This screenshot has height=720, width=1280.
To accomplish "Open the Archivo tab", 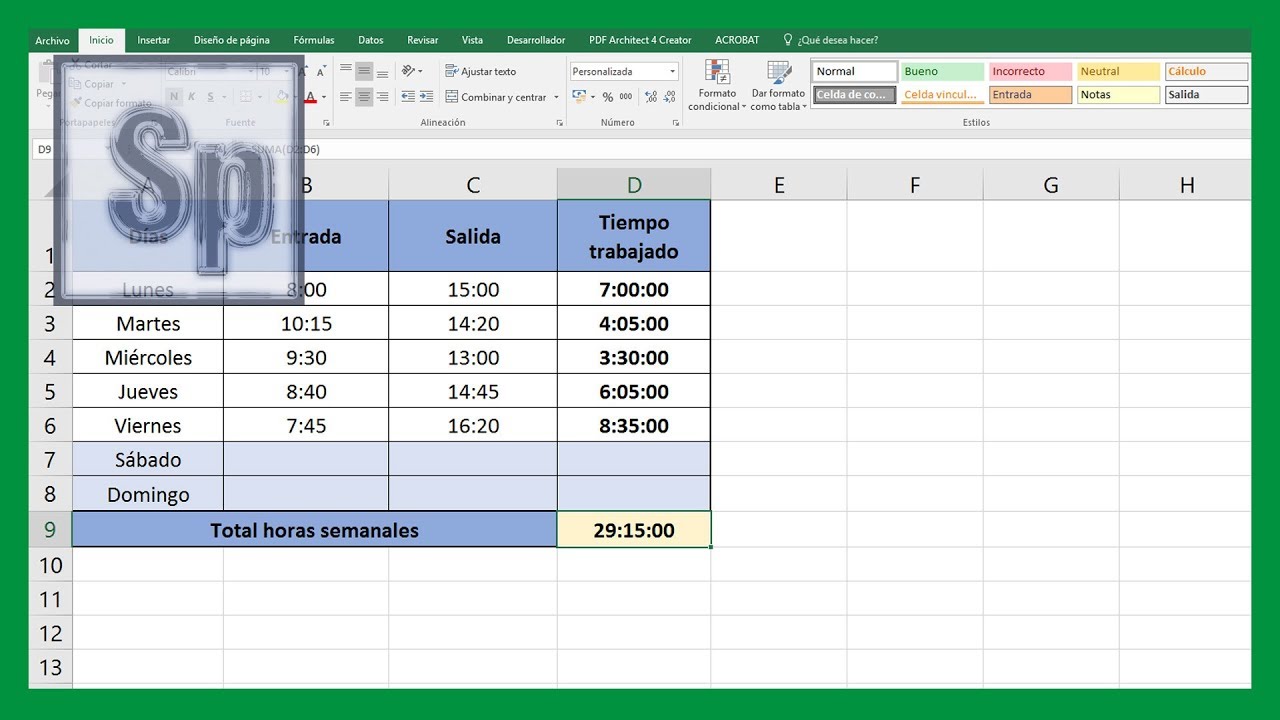I will [52, 41].
